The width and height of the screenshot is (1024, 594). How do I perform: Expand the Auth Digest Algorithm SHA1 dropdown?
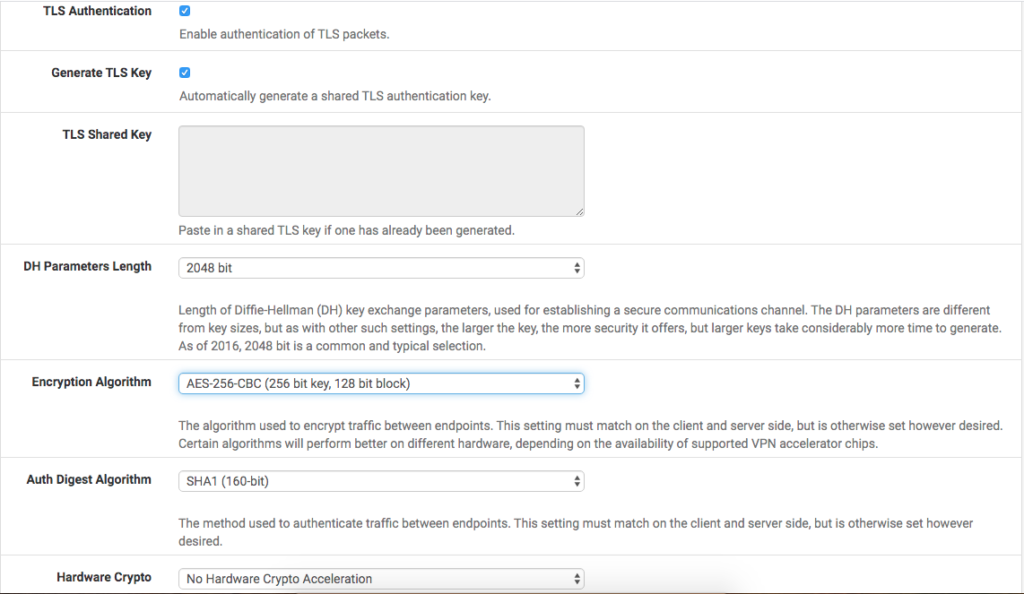tap(381, 481)
